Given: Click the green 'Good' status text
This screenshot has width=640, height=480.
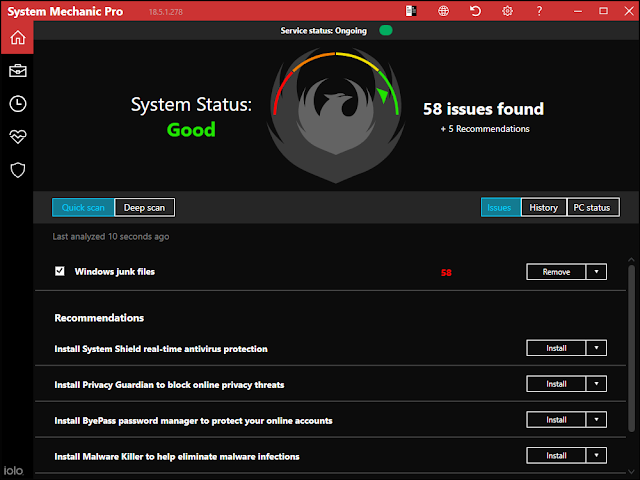Looking at the screenshot, I should [x=191, y=130].
